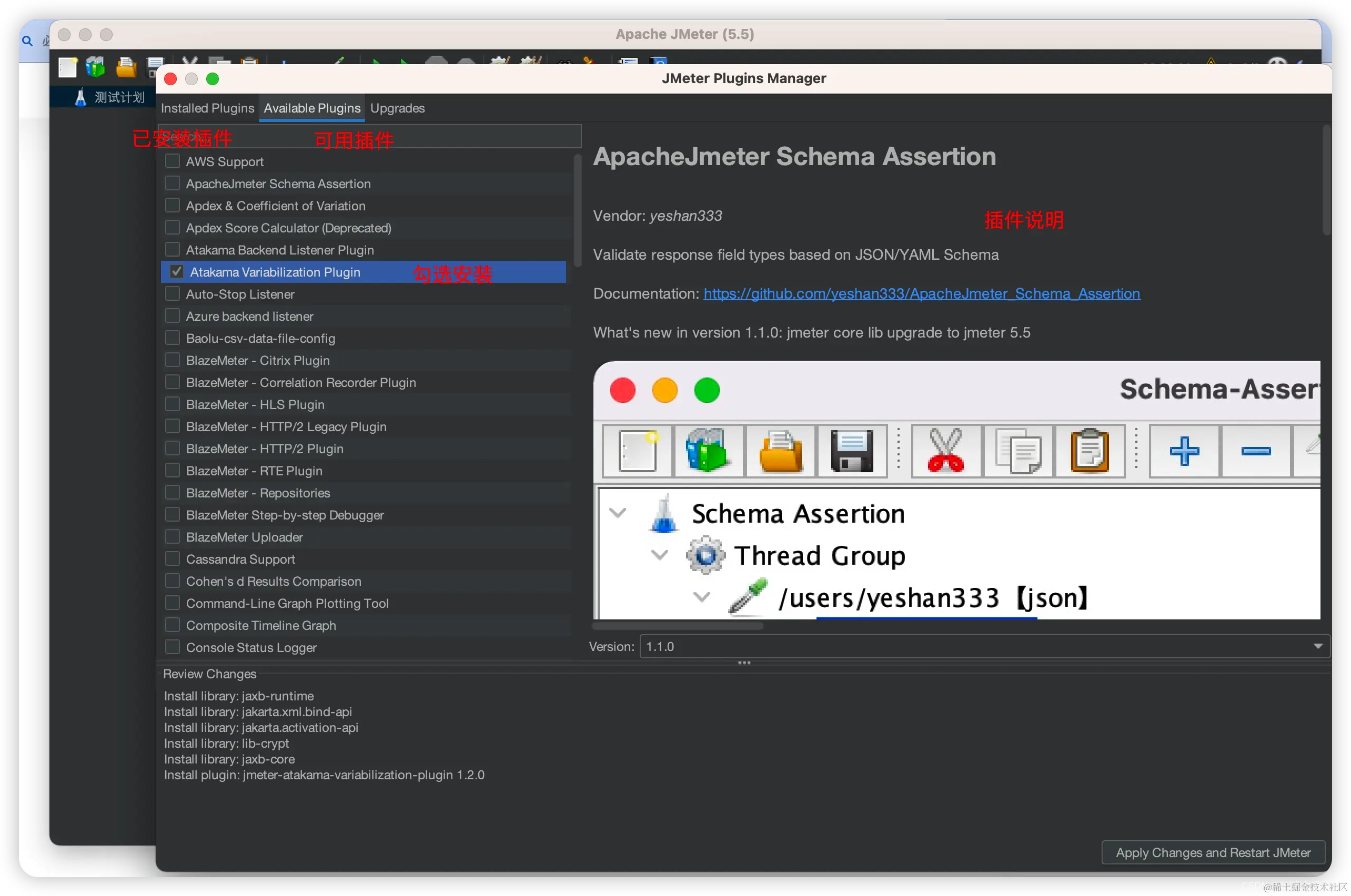This screenshot has height=896, width=1351.
Task: Select the 测试计划 test plan node in JMeter
Action: (x=110, y=98)
